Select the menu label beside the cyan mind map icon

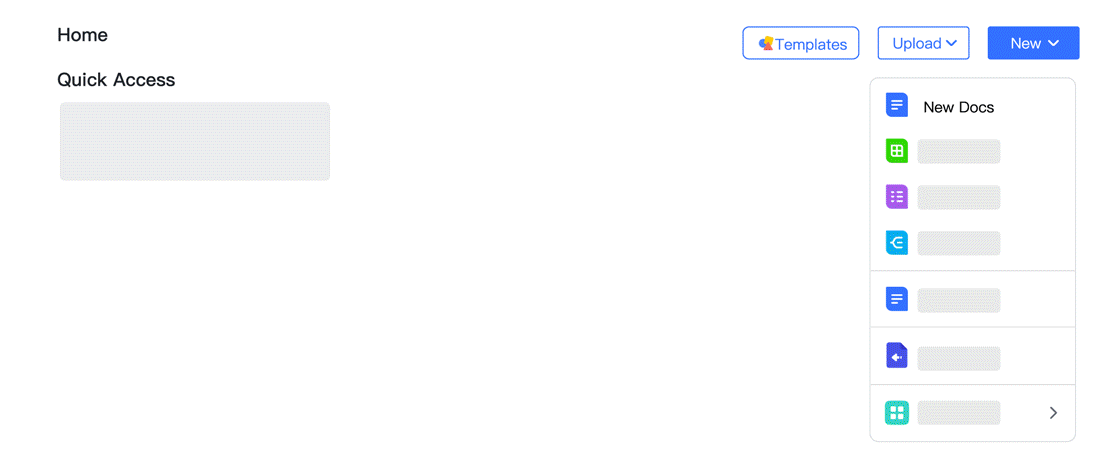coord(958,243)
